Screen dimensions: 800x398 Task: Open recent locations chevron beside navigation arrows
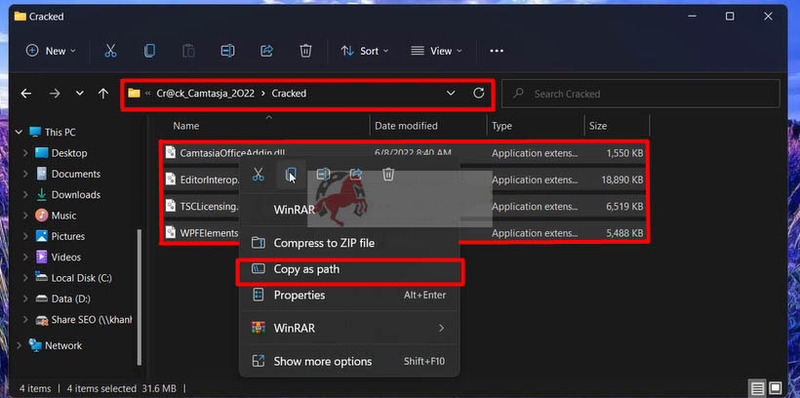[x=80, y=93]
